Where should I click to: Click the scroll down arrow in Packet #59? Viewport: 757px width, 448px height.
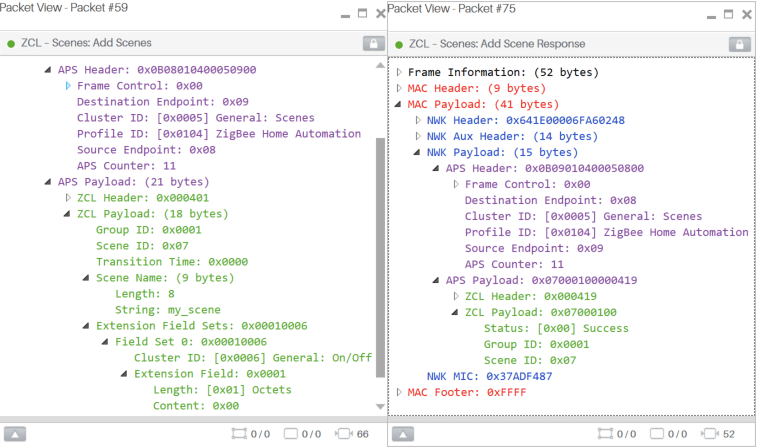(379, 407)
